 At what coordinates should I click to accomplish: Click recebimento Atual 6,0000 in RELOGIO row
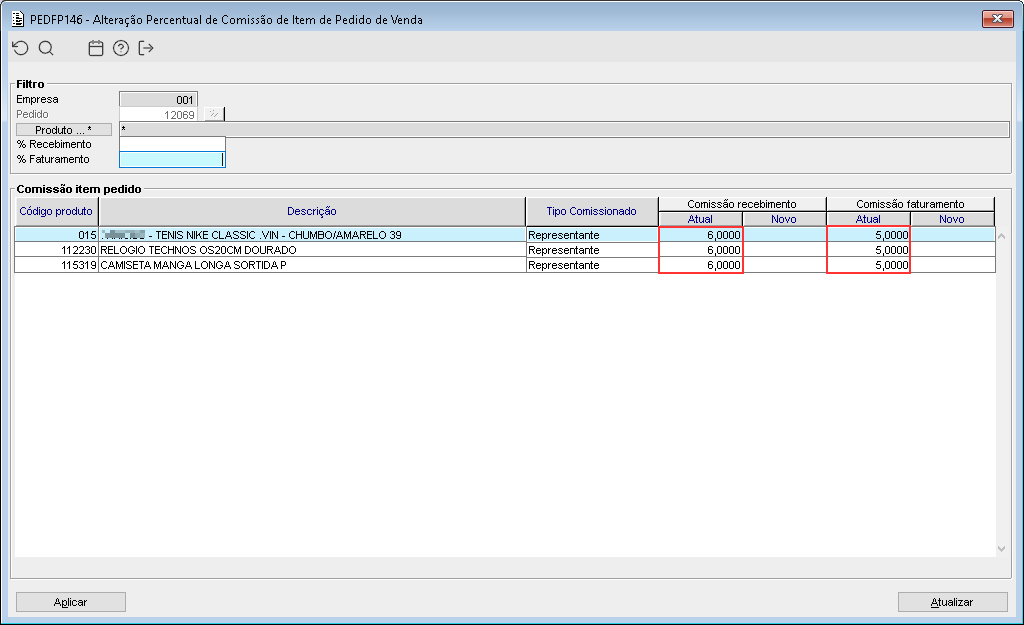701,250
